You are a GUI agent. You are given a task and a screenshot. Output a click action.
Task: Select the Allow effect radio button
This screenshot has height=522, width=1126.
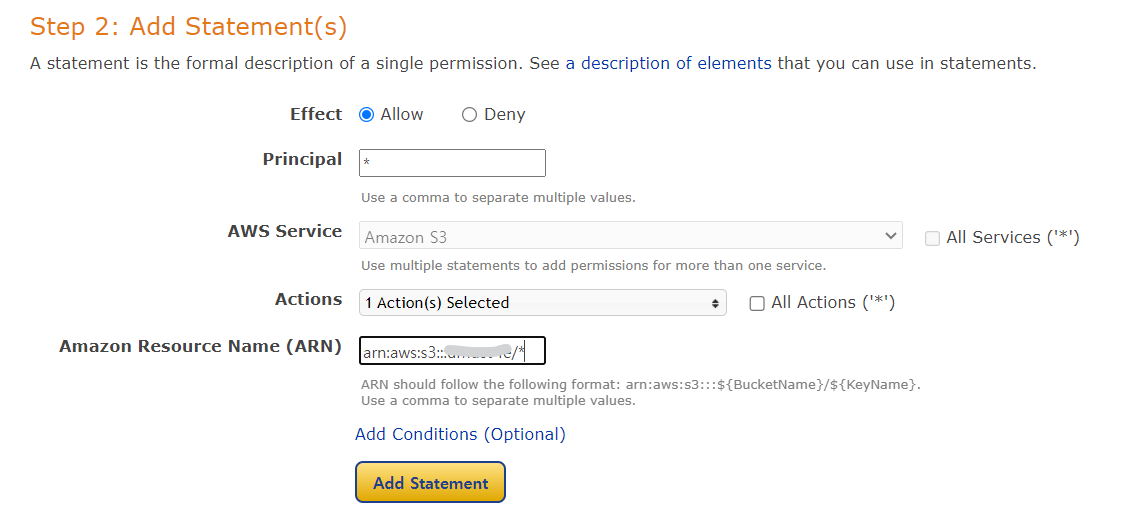(x=366, y=115)
